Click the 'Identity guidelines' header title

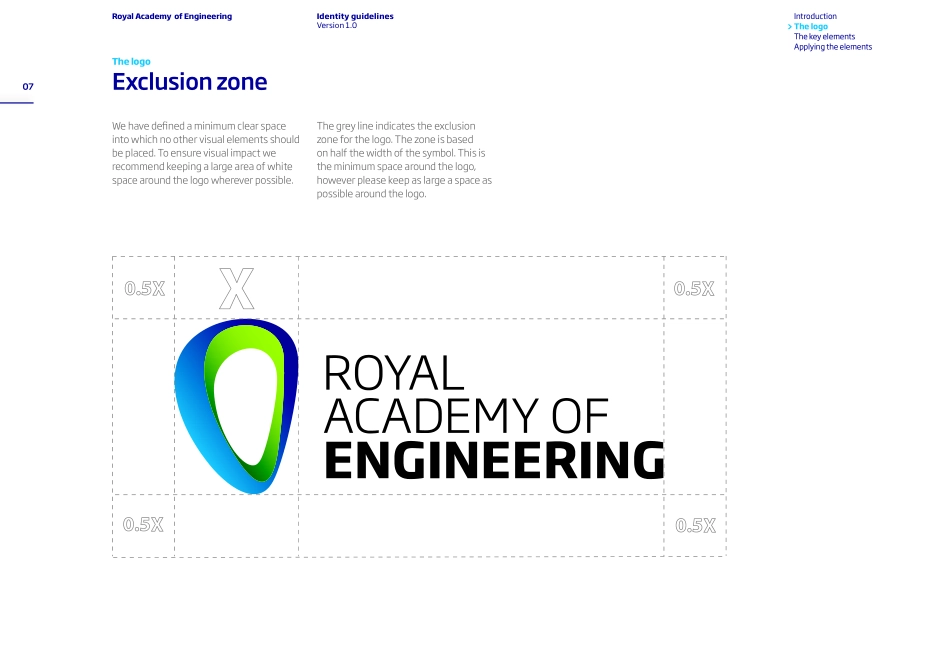tap(354, 17)
